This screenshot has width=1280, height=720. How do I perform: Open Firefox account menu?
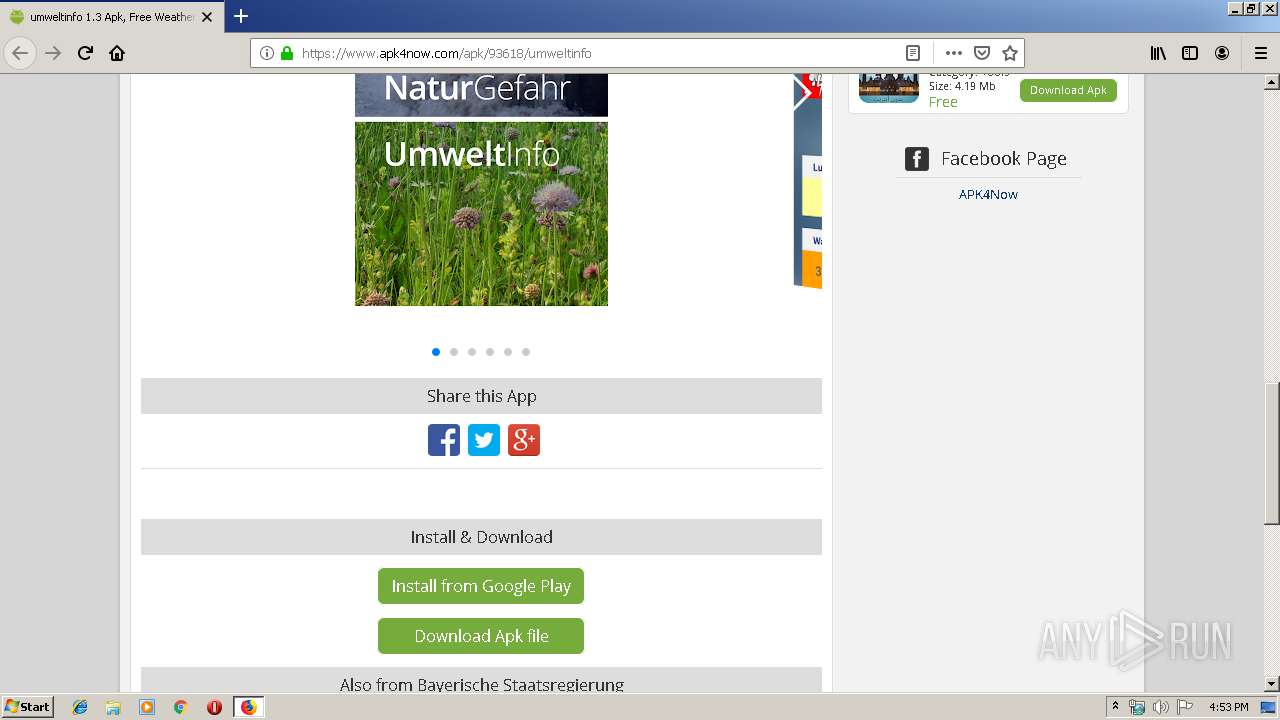pyautogui.click(x=1222, y=53)
